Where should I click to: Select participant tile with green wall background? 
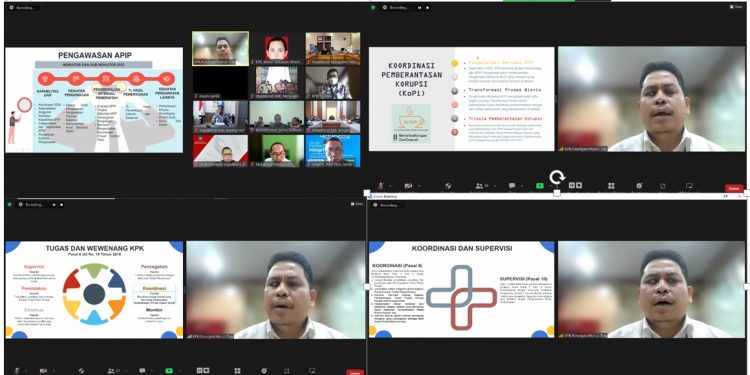point(277,151)
